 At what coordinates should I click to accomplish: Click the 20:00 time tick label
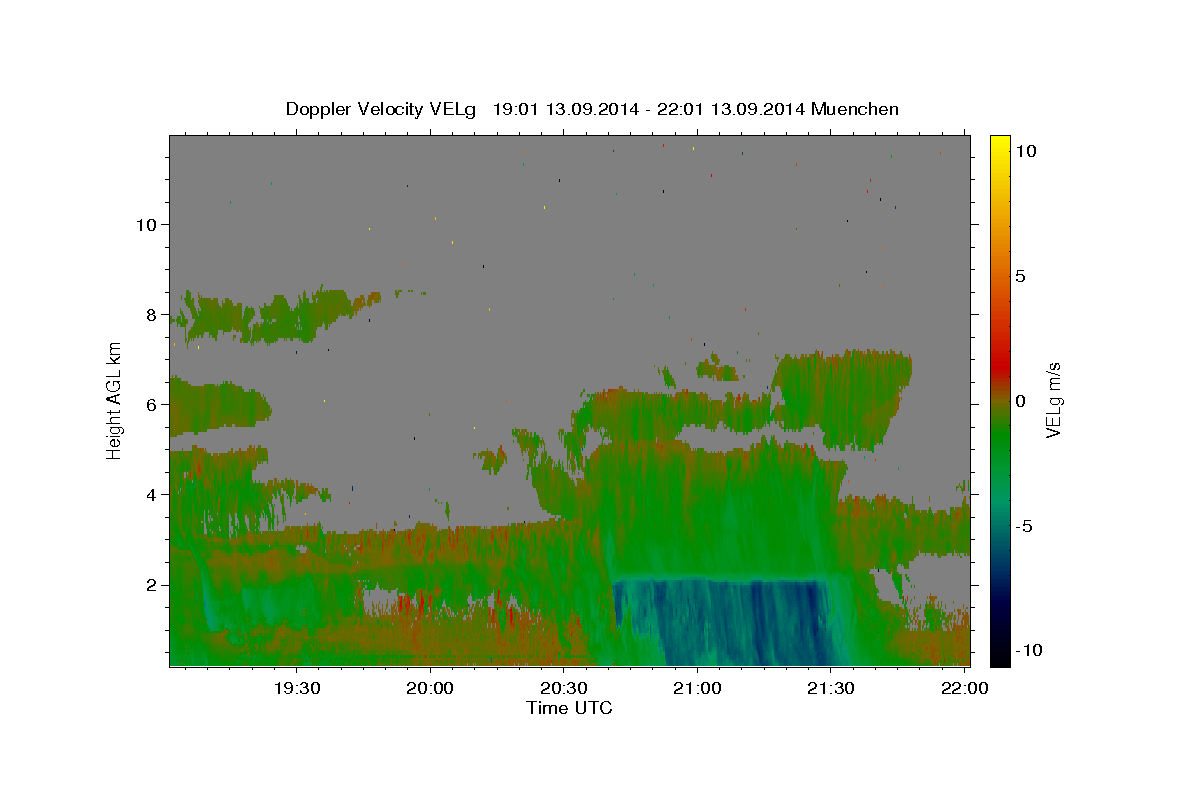coord(430,689)
